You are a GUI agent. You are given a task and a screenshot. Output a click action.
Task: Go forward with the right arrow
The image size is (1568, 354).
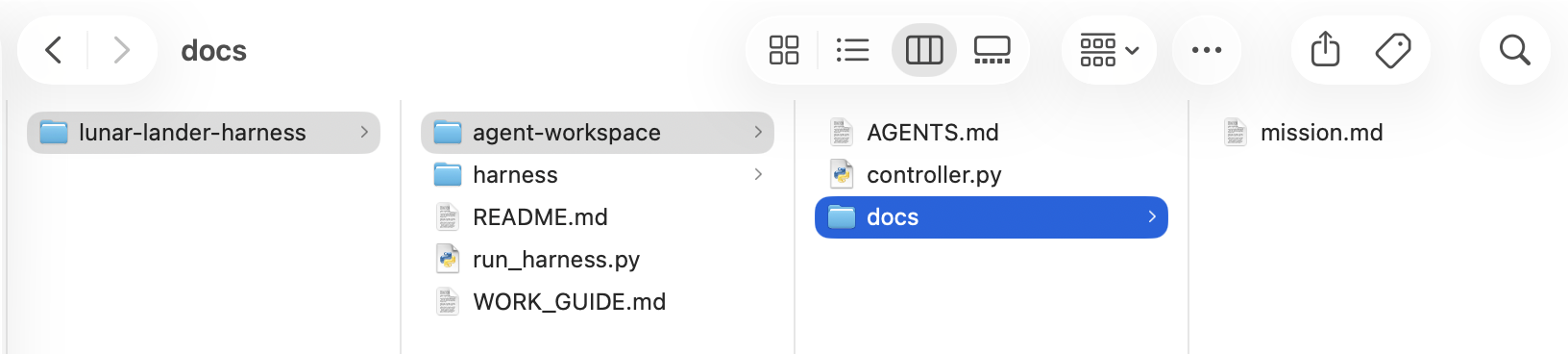121,50
